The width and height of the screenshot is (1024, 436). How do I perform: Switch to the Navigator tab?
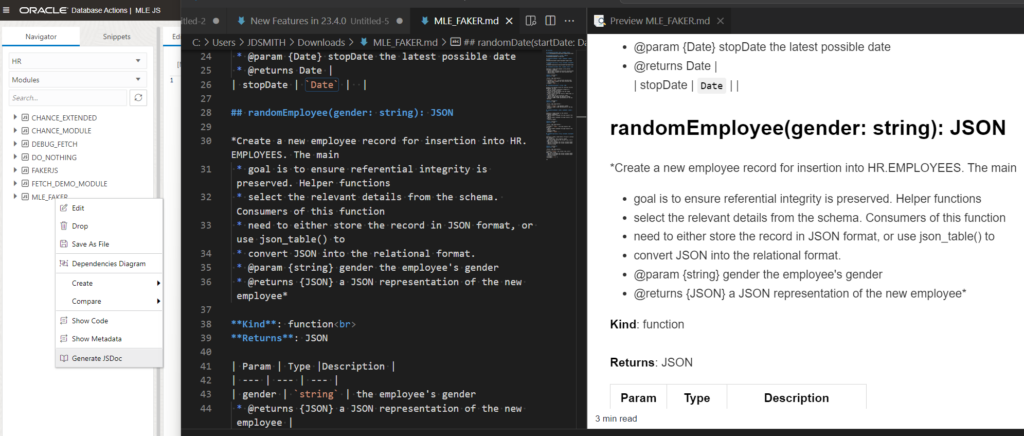tap(40, 37)
